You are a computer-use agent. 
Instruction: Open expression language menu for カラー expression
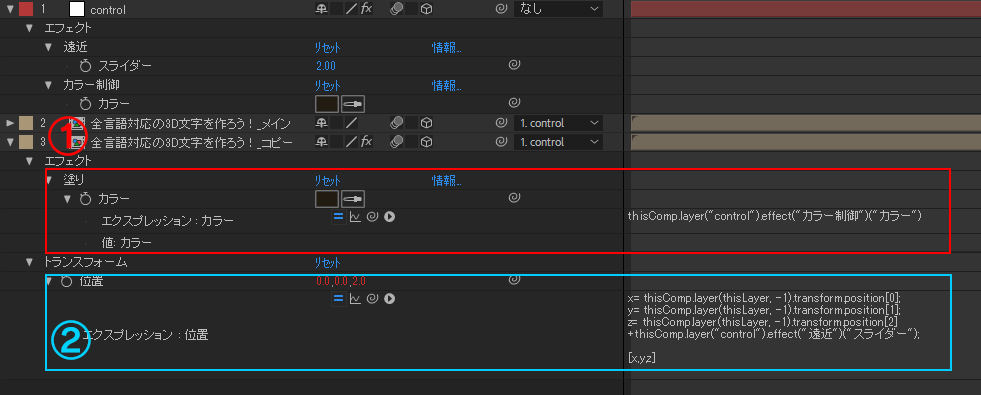[389, 217]
